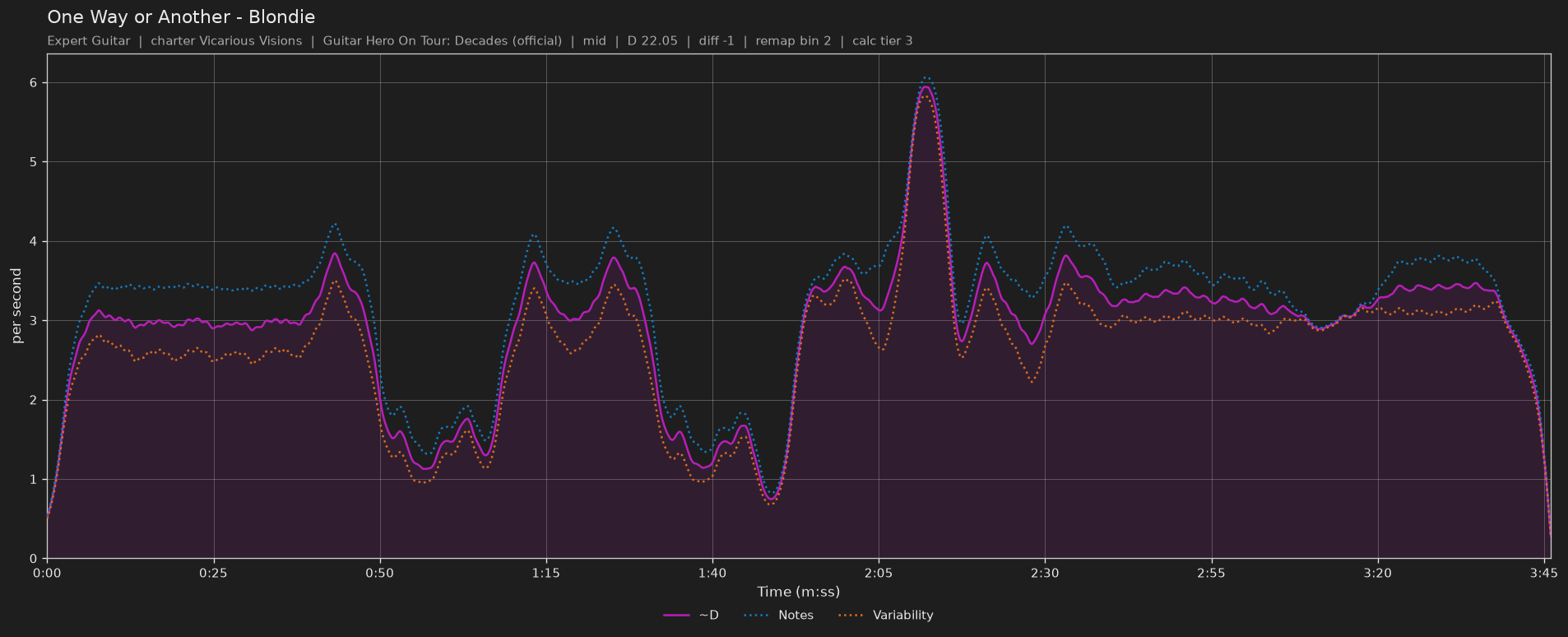
Task: Click the '0:00' x-axis tick label
Action: click(x=47, y=573)
